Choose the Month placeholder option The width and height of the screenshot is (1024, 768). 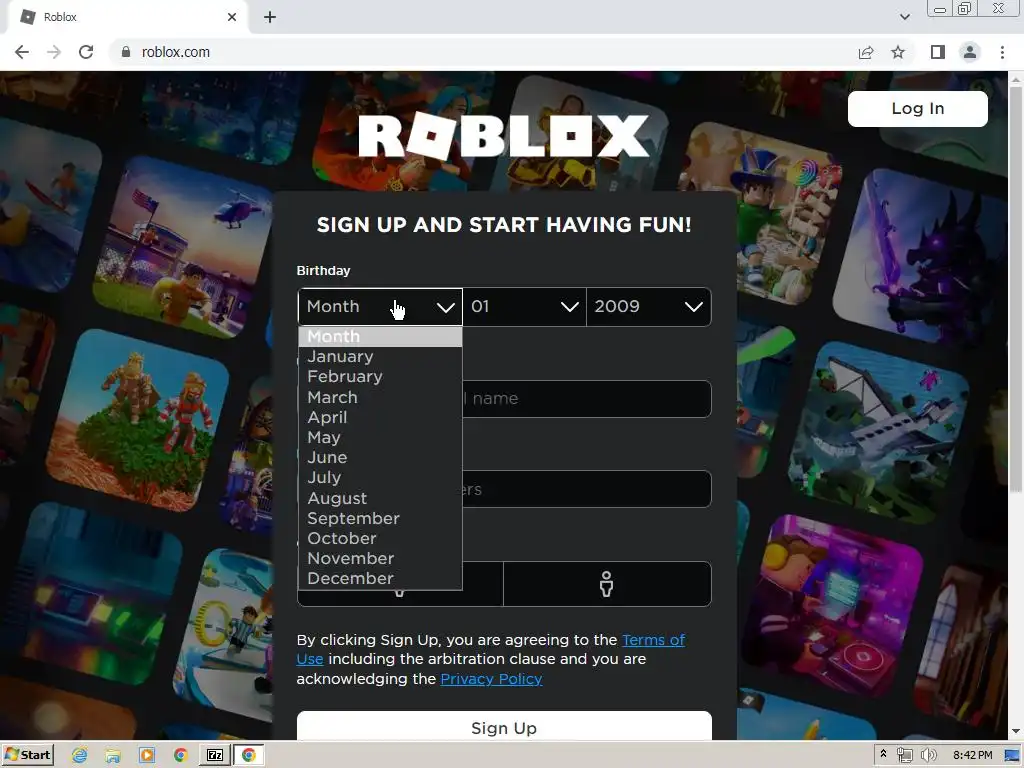380,337
